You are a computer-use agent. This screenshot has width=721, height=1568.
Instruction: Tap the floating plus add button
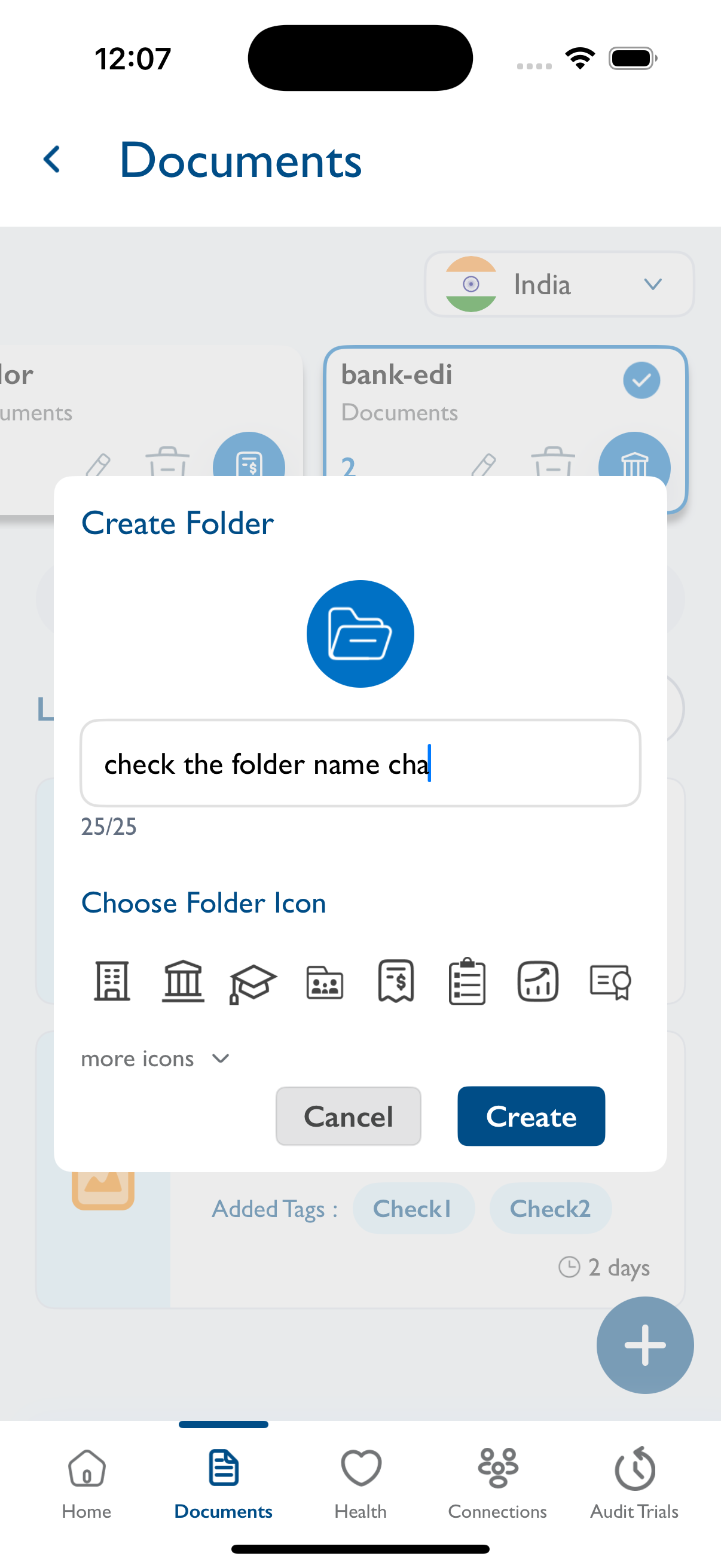[x=645, y=1345]
